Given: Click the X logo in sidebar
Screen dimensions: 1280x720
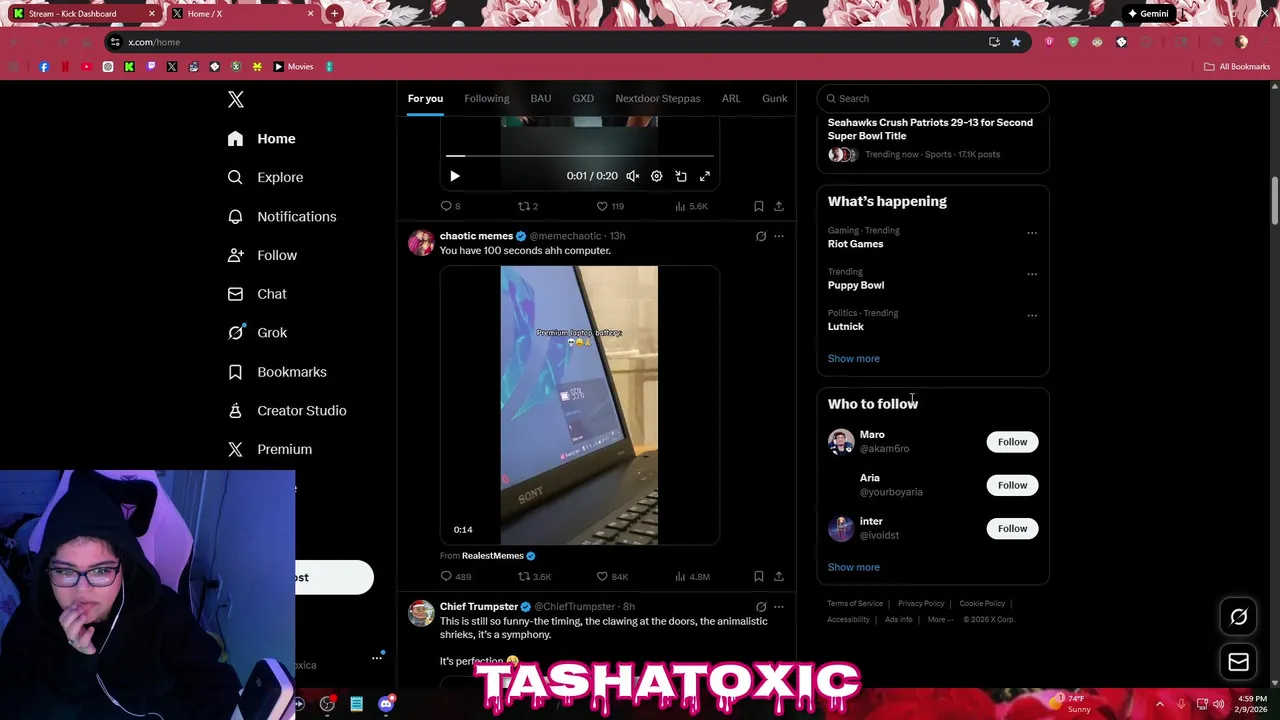Looking at the screenshot, I should [236, 99].
